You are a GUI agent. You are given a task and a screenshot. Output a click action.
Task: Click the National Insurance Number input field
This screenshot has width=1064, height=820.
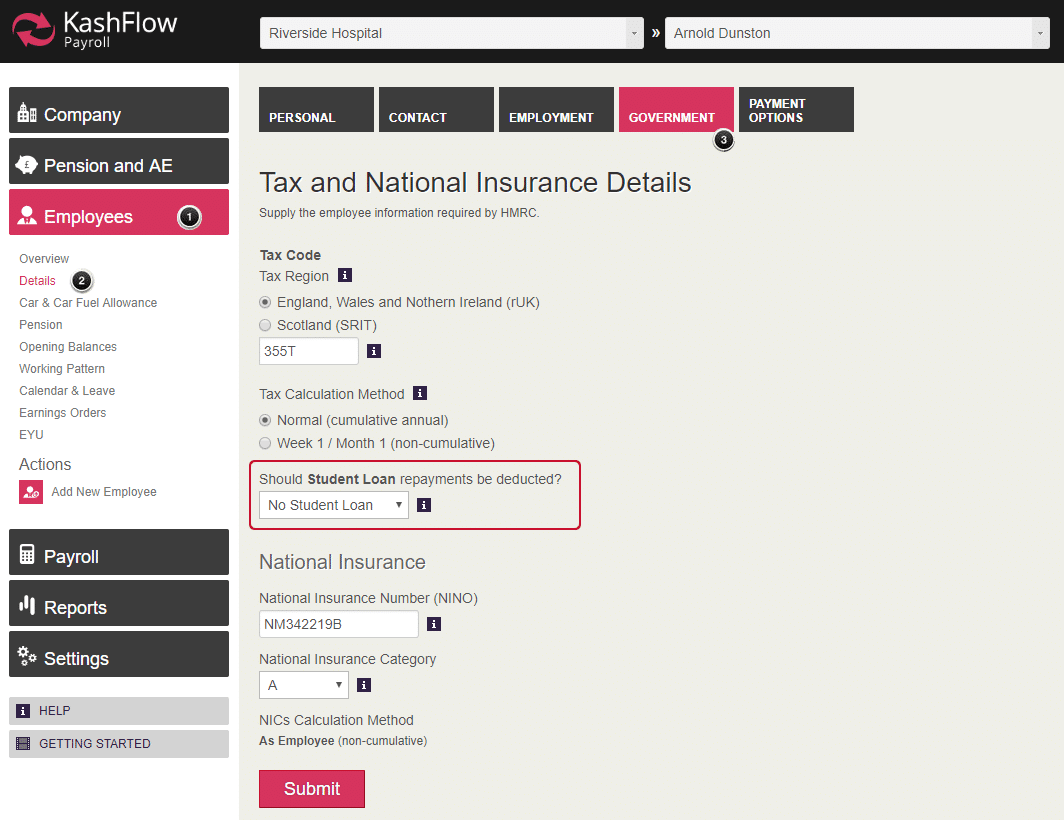pyautogui.click(x=338, y=624)
